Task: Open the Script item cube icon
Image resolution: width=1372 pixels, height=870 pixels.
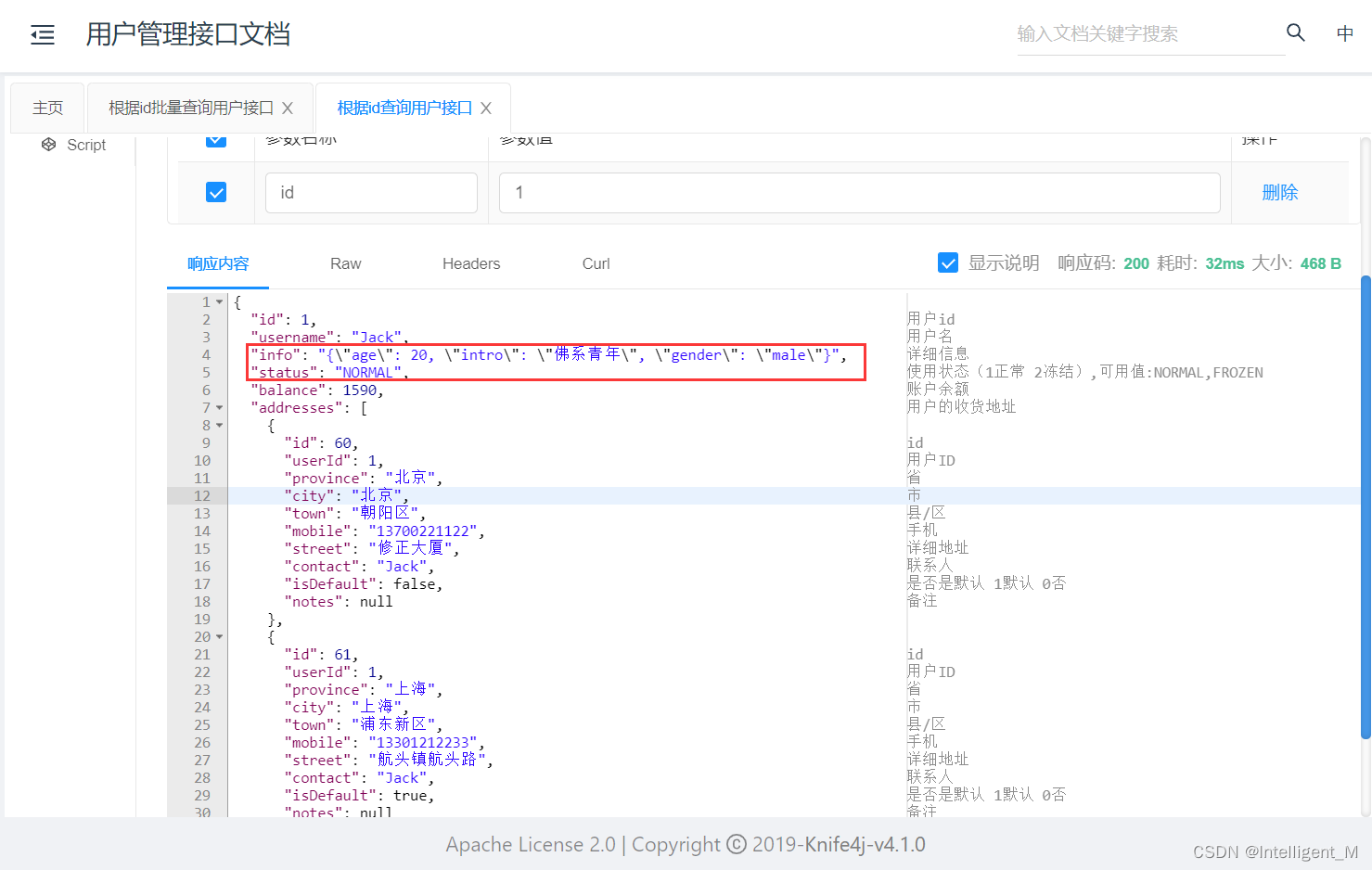Action: (49, 145)
